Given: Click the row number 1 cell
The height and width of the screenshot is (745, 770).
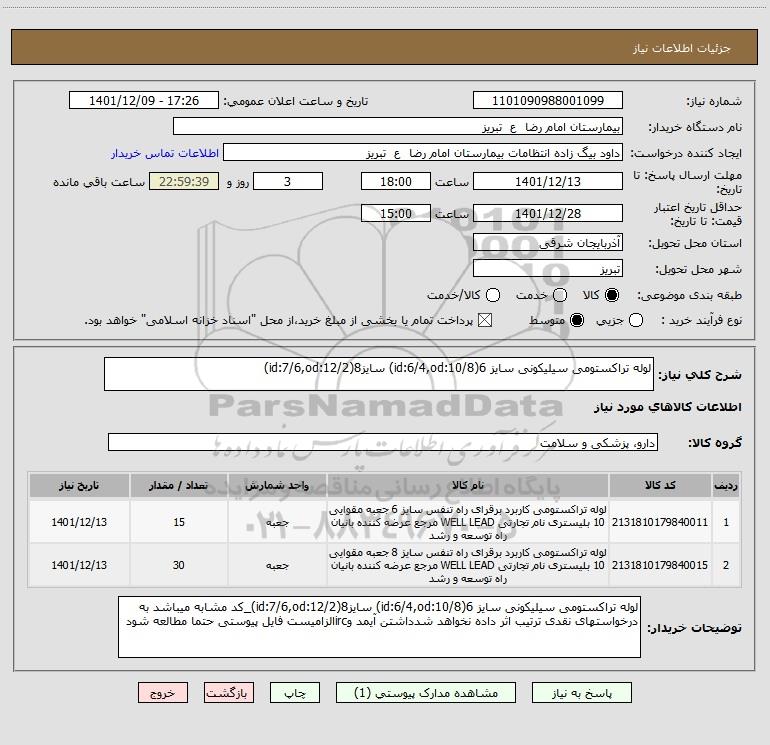Looking at the screenshot, I should click(726, 522).
